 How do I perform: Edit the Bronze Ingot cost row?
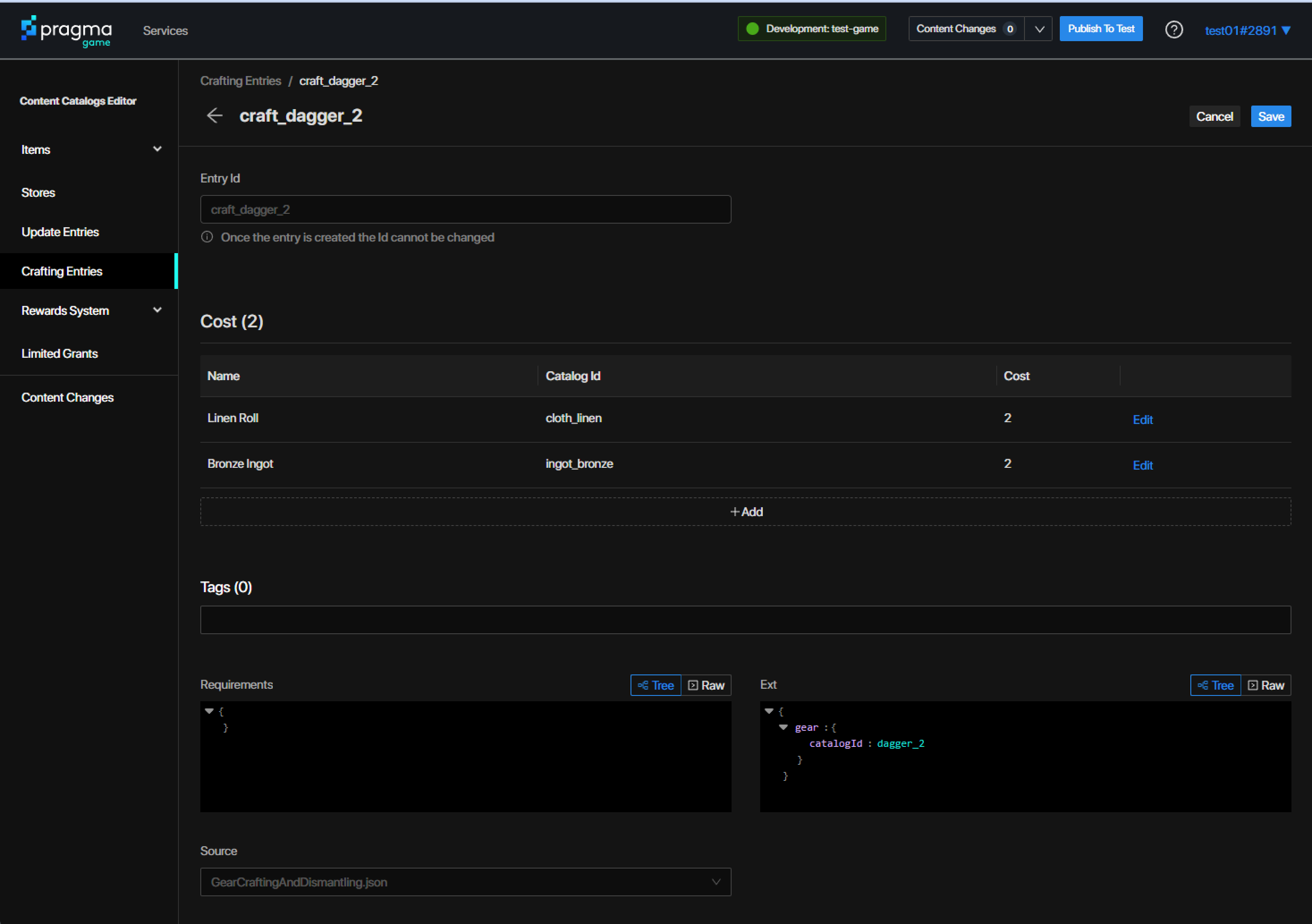pyautogui.click(x=1142, y=465)
